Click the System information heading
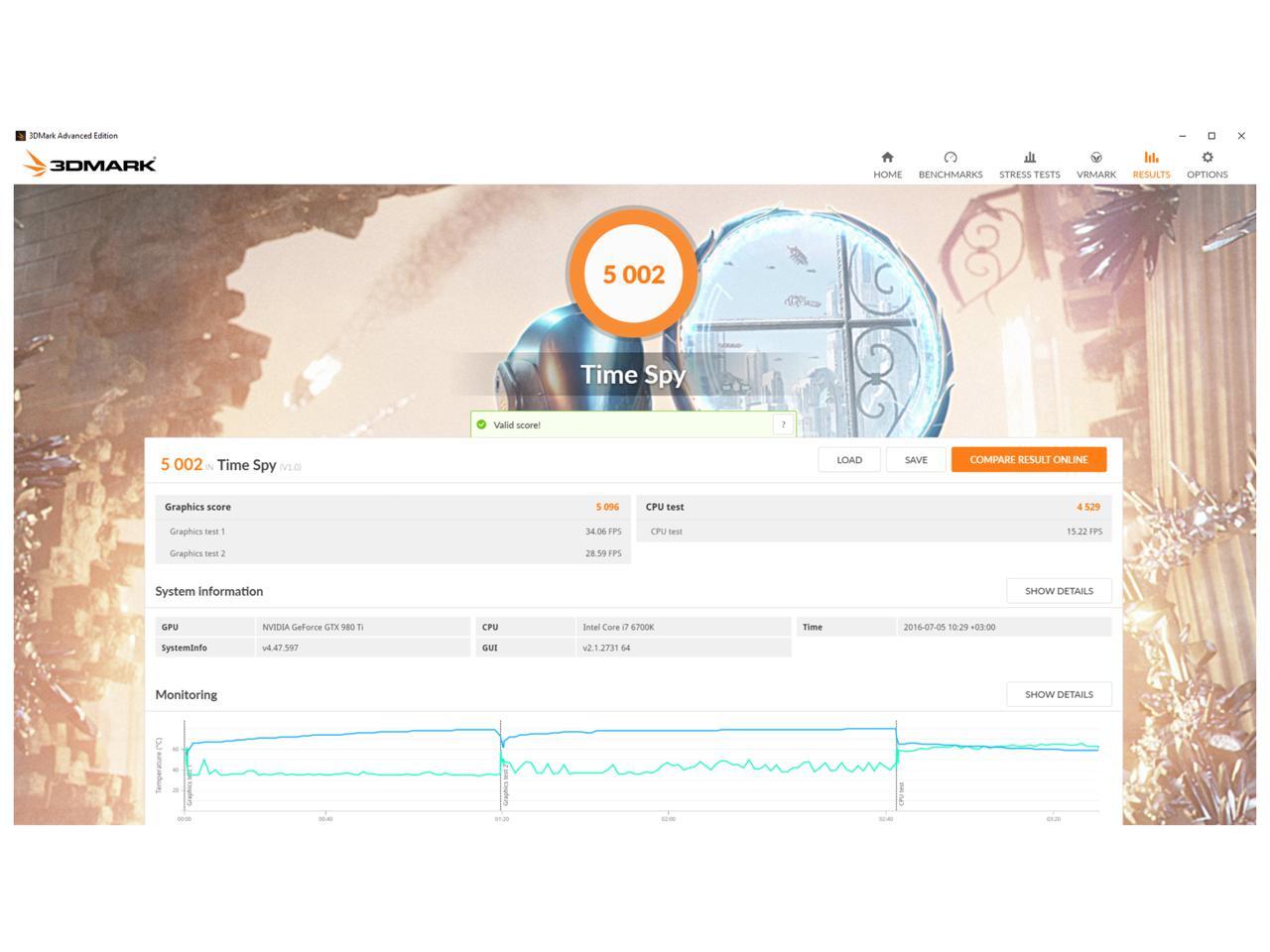 tap(209, 591)
